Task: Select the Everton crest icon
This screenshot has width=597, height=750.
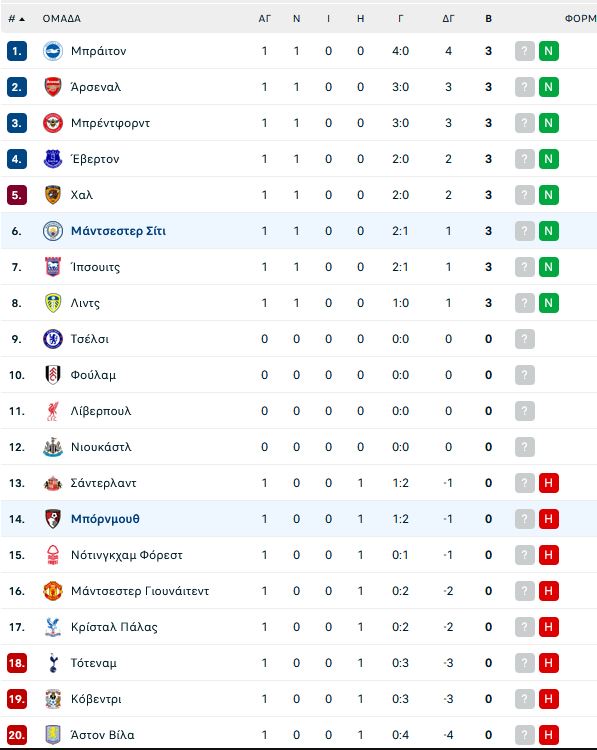Action: click(x=53, y=159)
